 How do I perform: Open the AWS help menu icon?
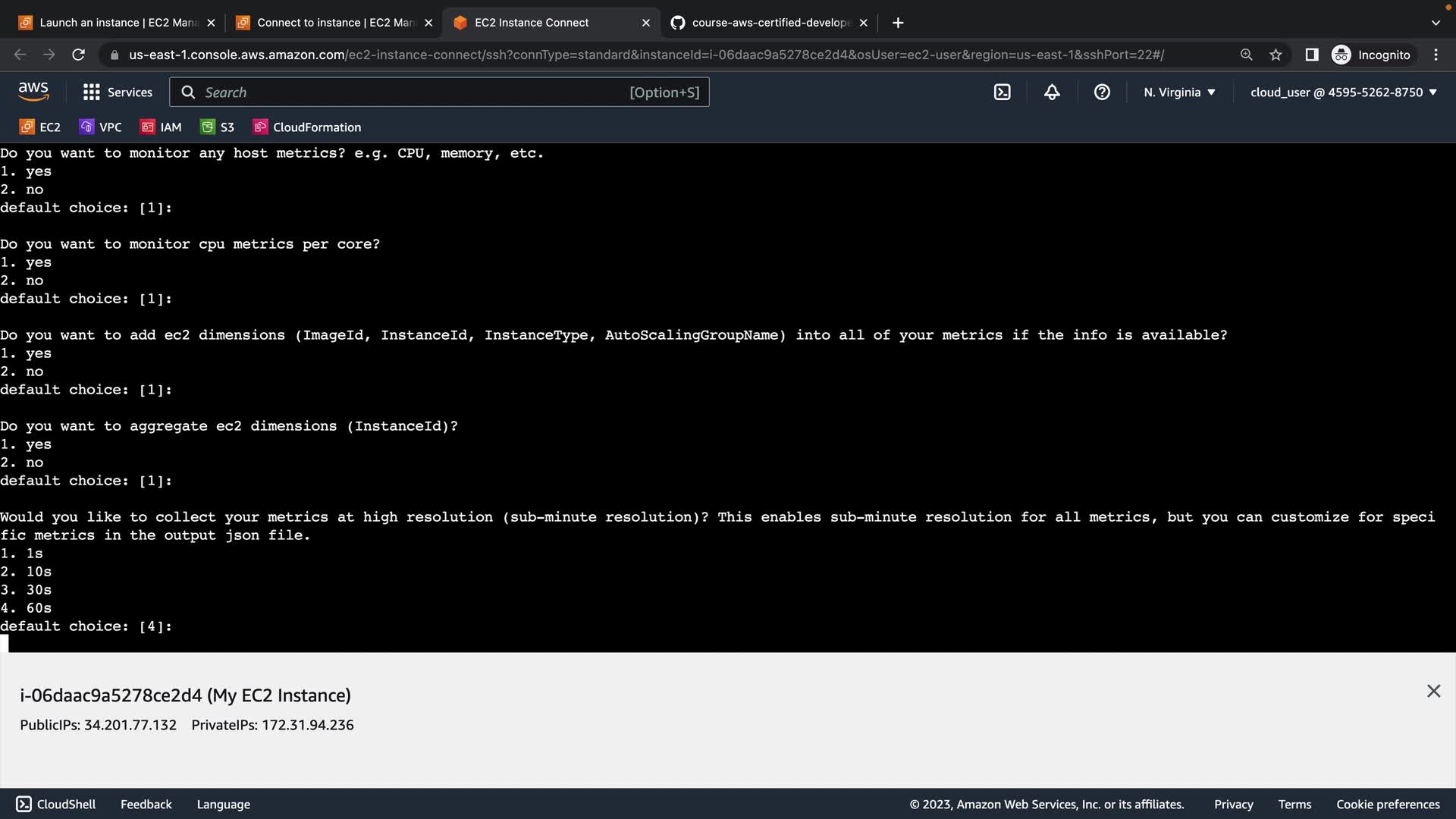click(1102, 92)
